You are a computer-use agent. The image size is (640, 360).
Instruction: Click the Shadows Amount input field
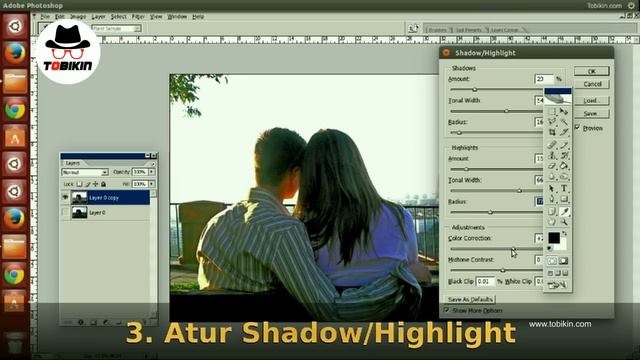click(543, 79)
